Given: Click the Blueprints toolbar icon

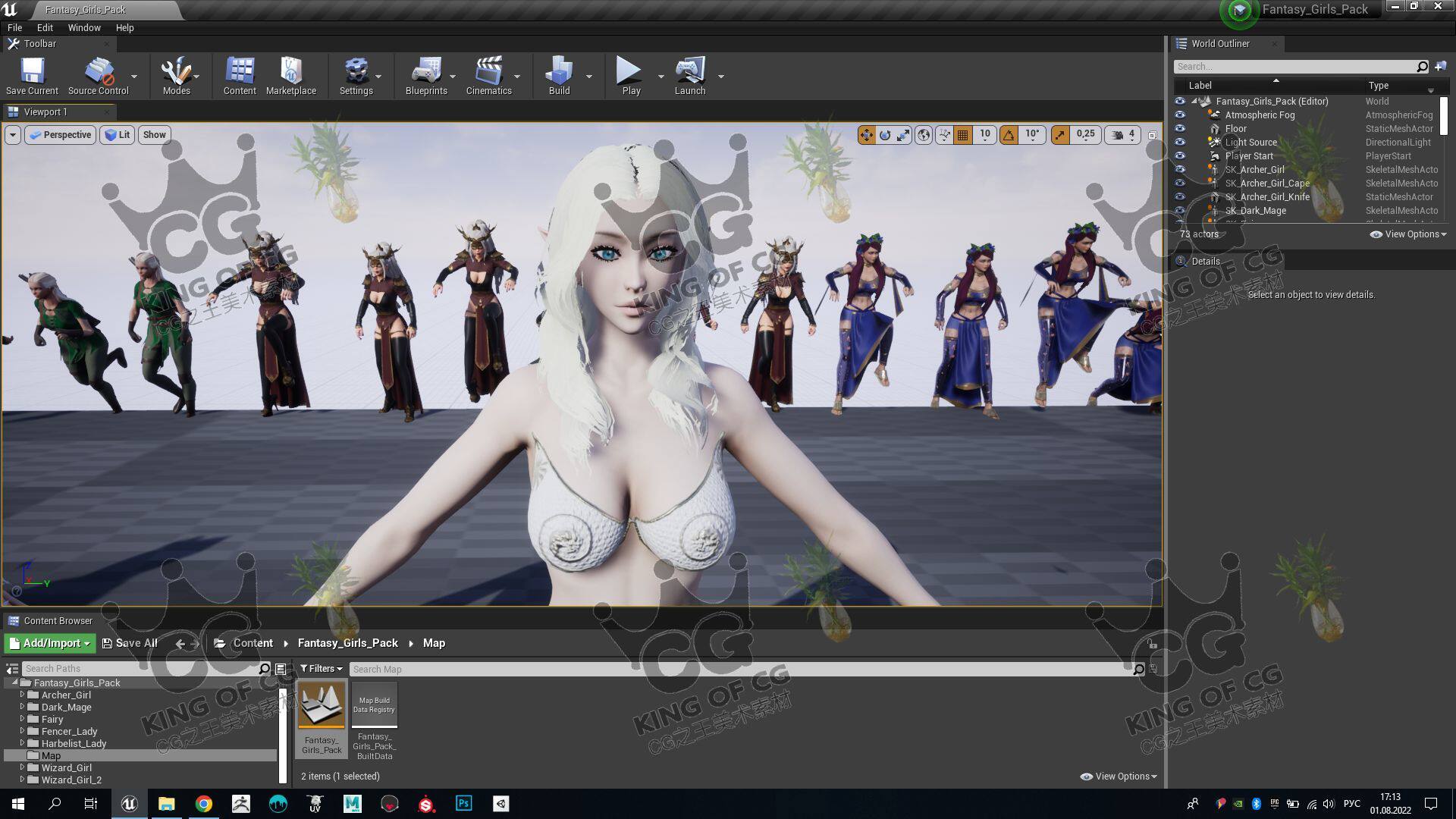Looking at the screenshot, I should pyautogui.click(x=425, y=75).
